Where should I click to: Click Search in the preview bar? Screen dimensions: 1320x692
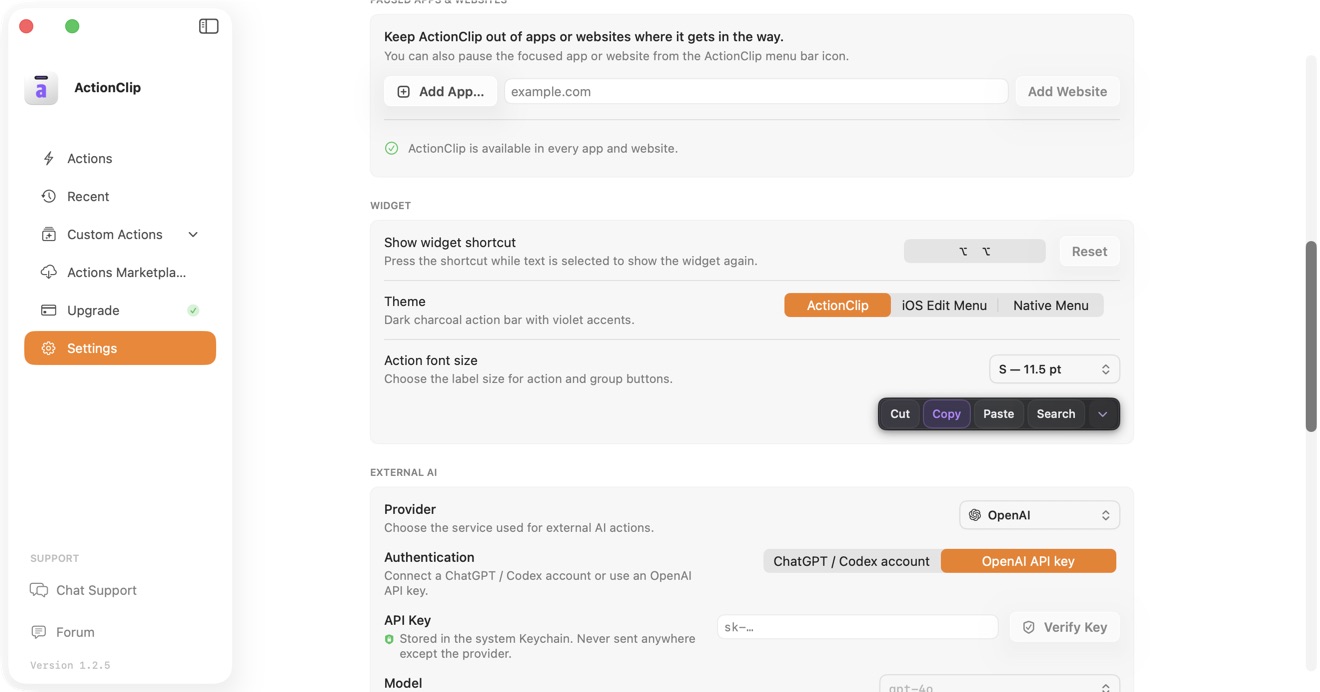(1055, 415)
